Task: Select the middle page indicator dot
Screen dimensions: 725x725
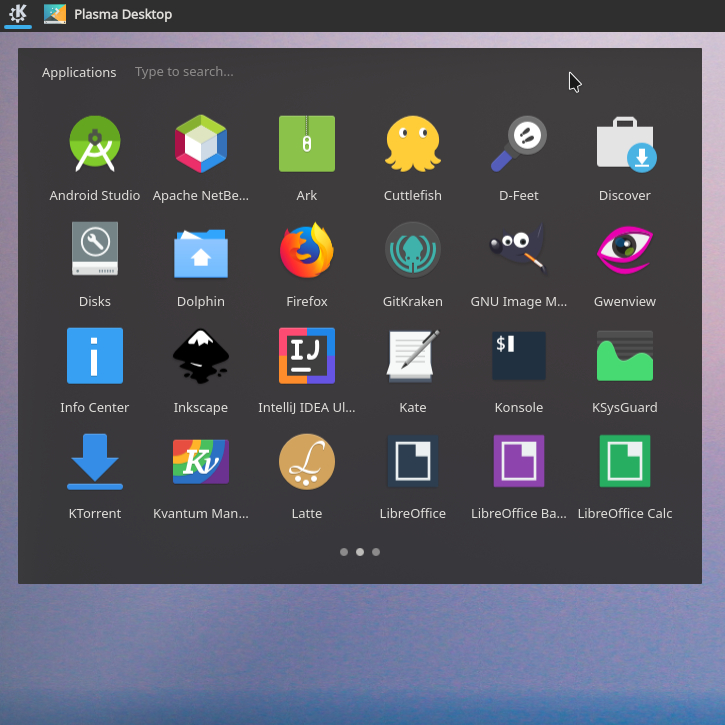Action: 360,552
